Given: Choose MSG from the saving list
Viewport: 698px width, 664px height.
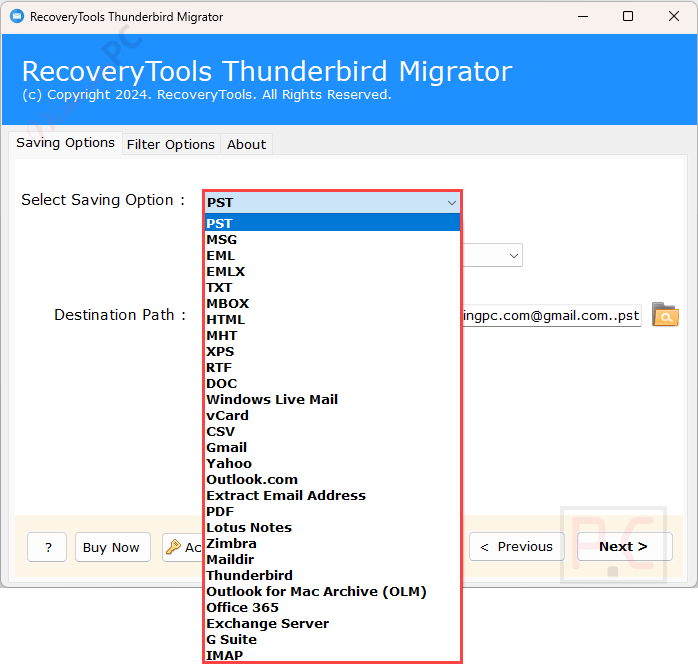Looking at the screenshot, I should [222, 240].
